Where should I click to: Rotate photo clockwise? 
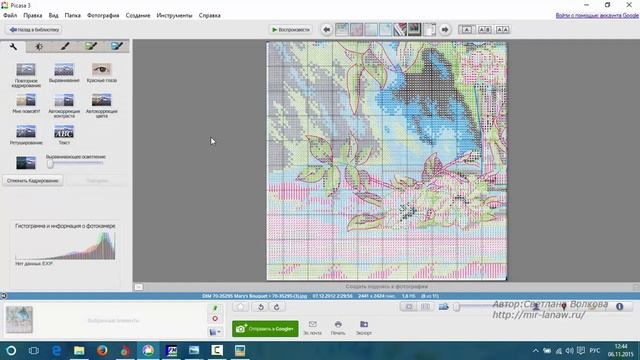[276, 307]
